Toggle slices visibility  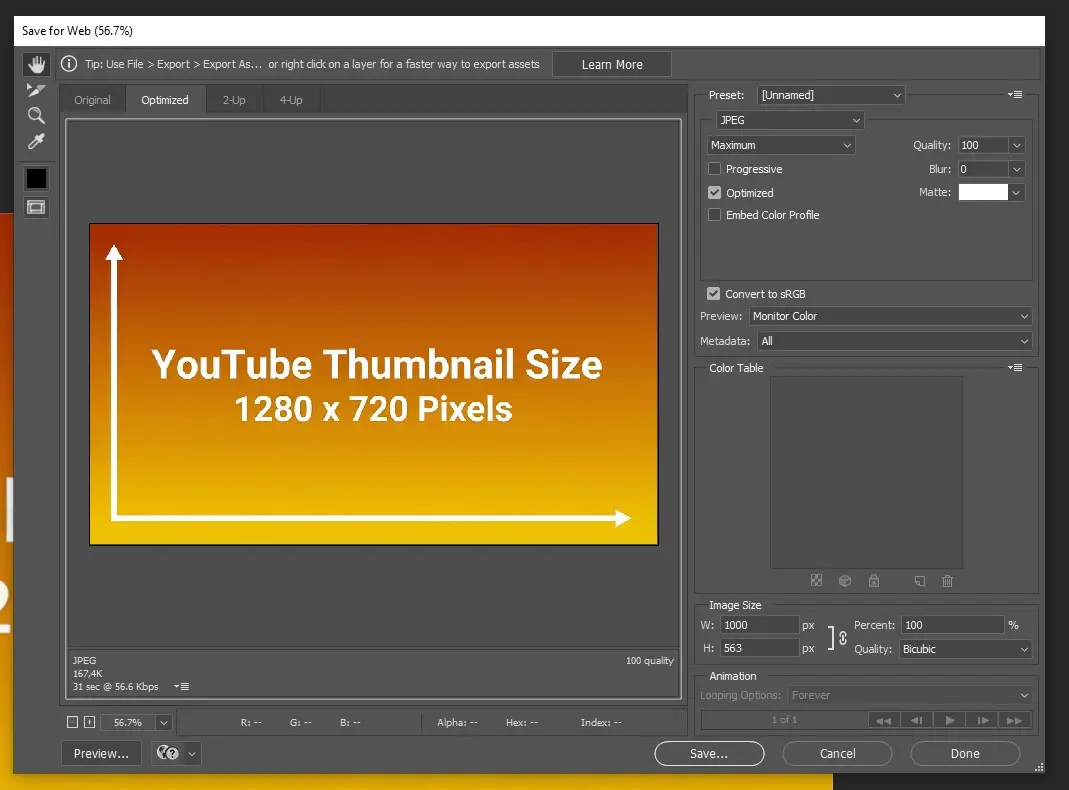(x=36, y=207)
